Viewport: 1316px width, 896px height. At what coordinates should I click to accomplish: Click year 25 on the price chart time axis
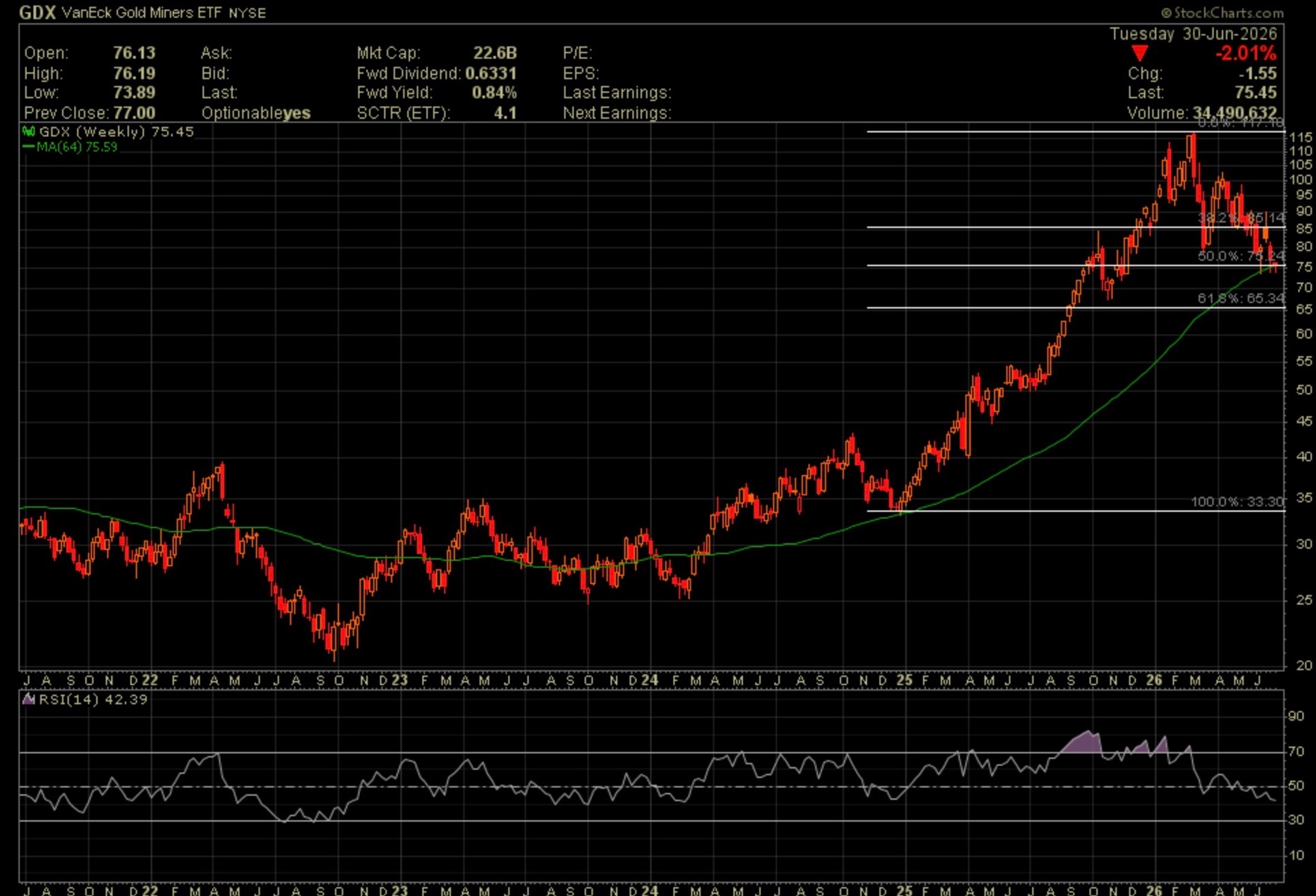[904, 680]
